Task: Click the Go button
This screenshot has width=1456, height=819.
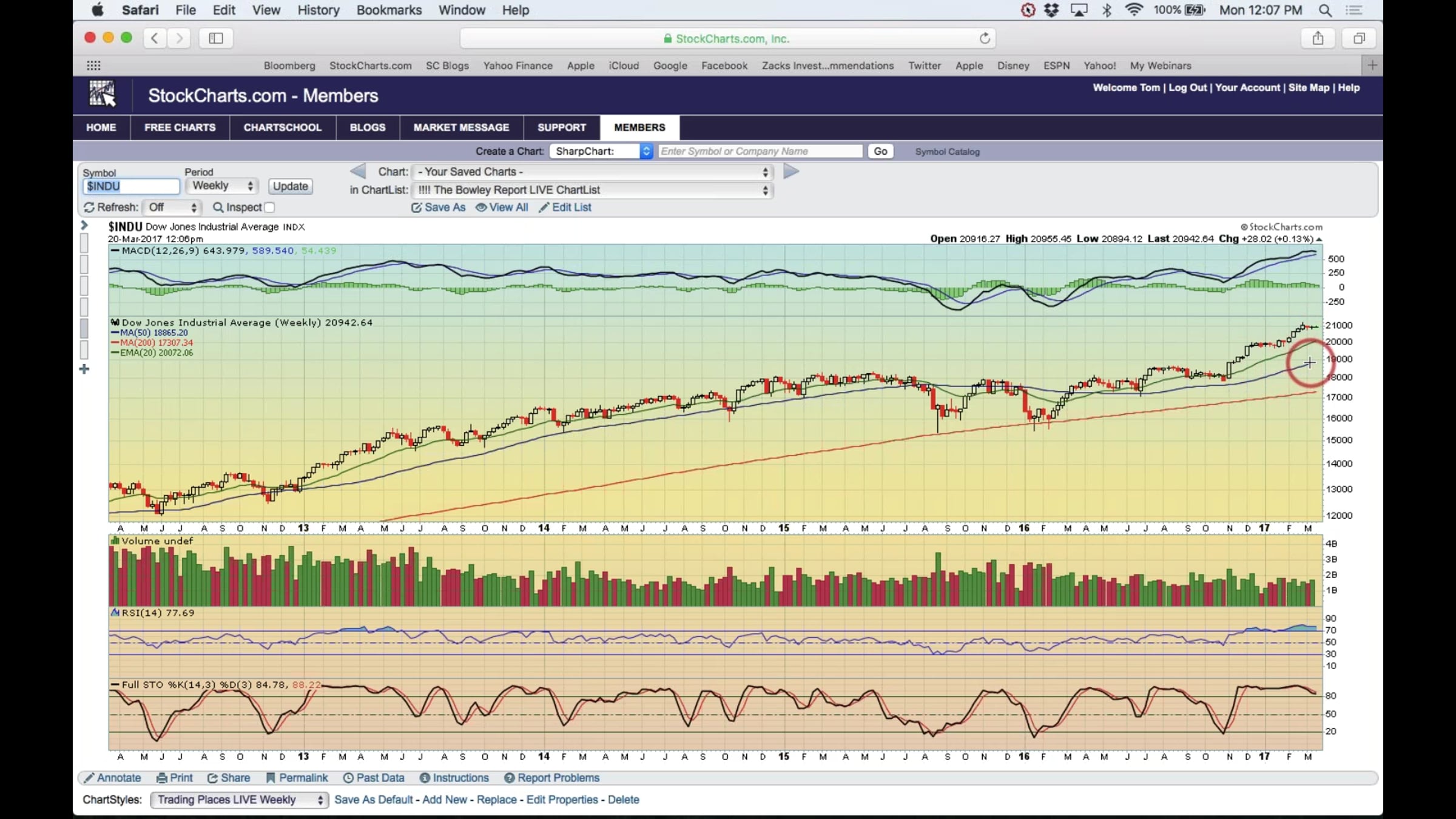Action: click(880, 151)
